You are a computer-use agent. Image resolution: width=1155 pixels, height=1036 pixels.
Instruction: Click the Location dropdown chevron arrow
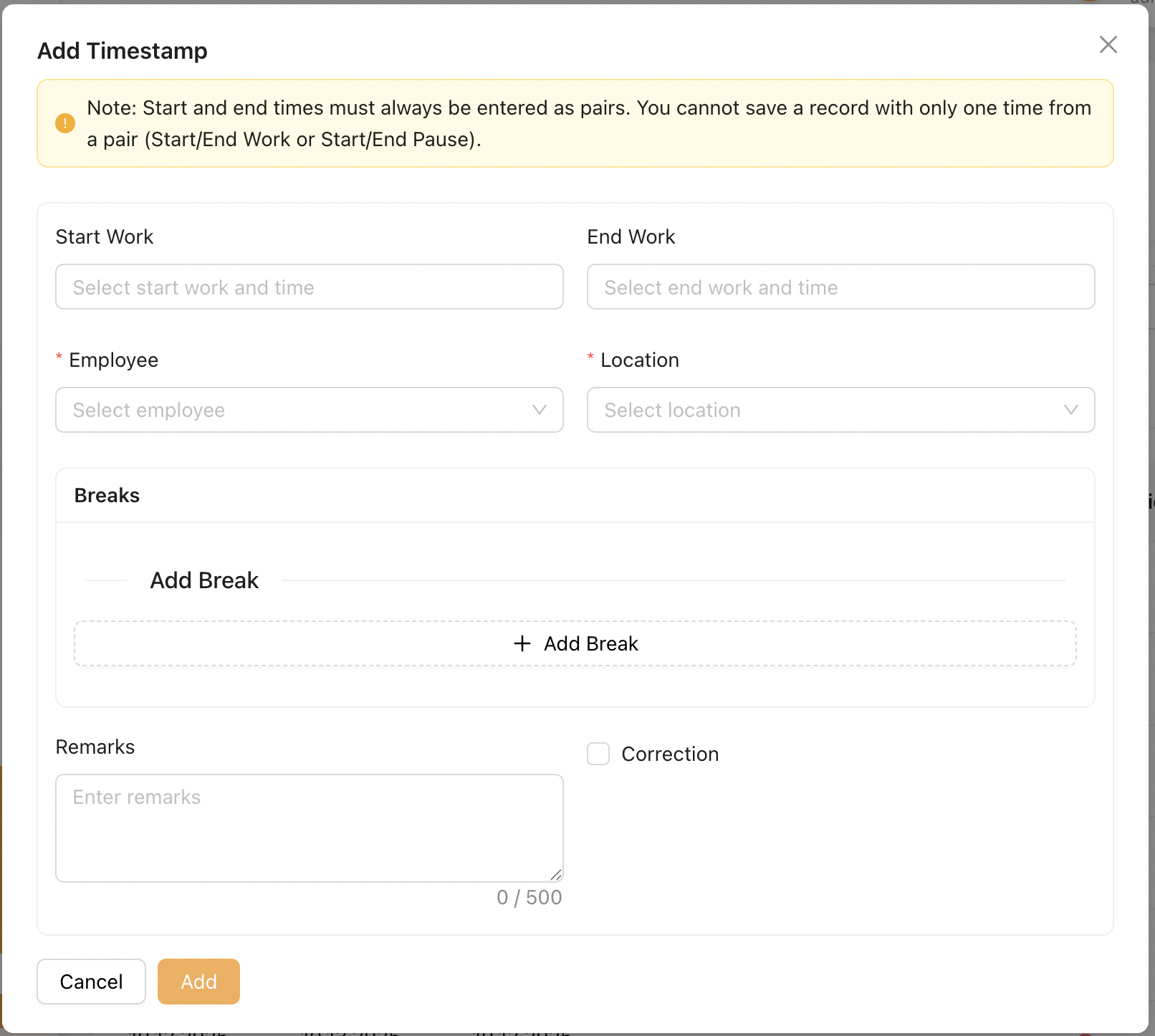click(1070, 410)
